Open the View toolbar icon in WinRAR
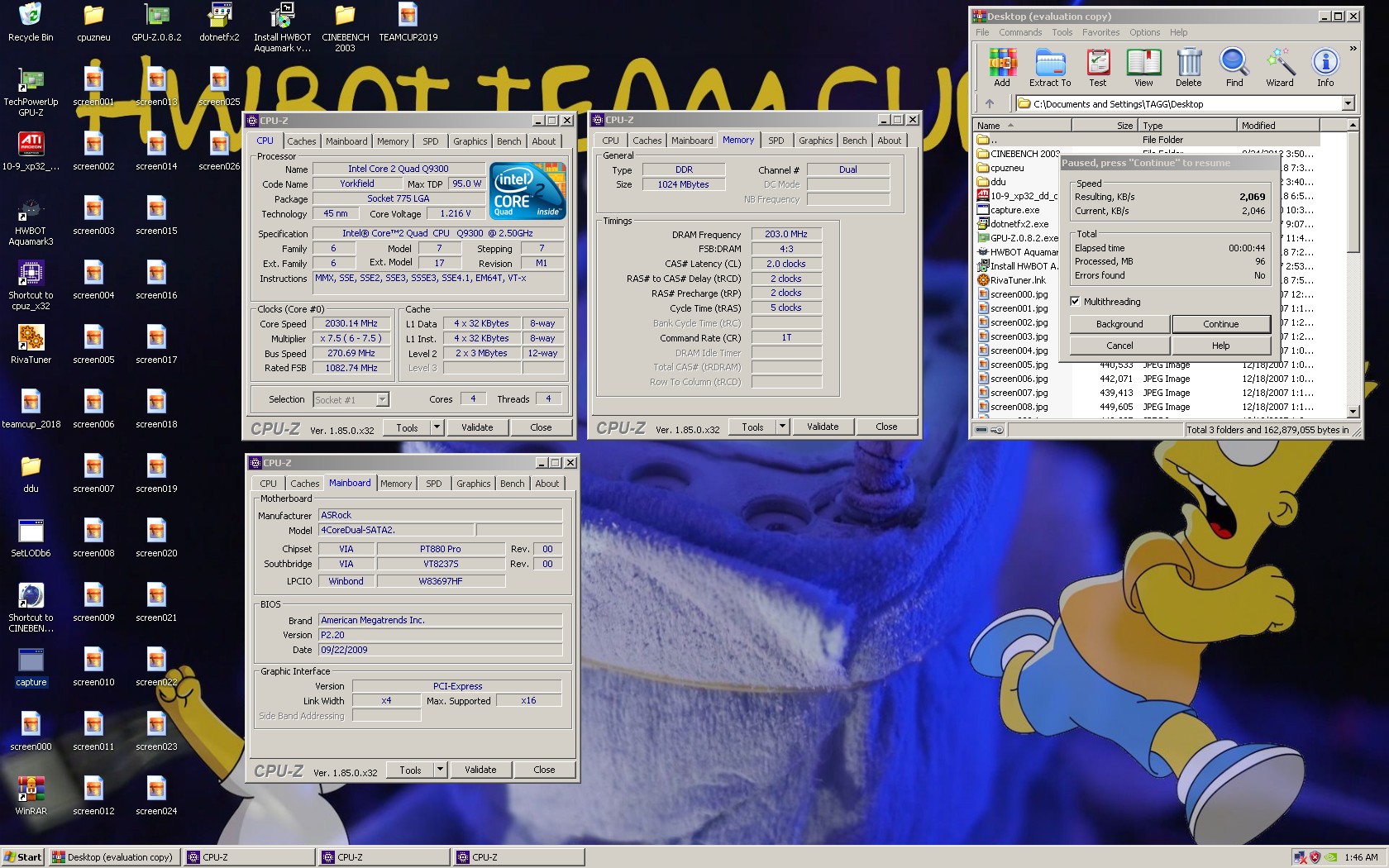The height and width of the screenshot is (868, 1389). pos(1143,67)
